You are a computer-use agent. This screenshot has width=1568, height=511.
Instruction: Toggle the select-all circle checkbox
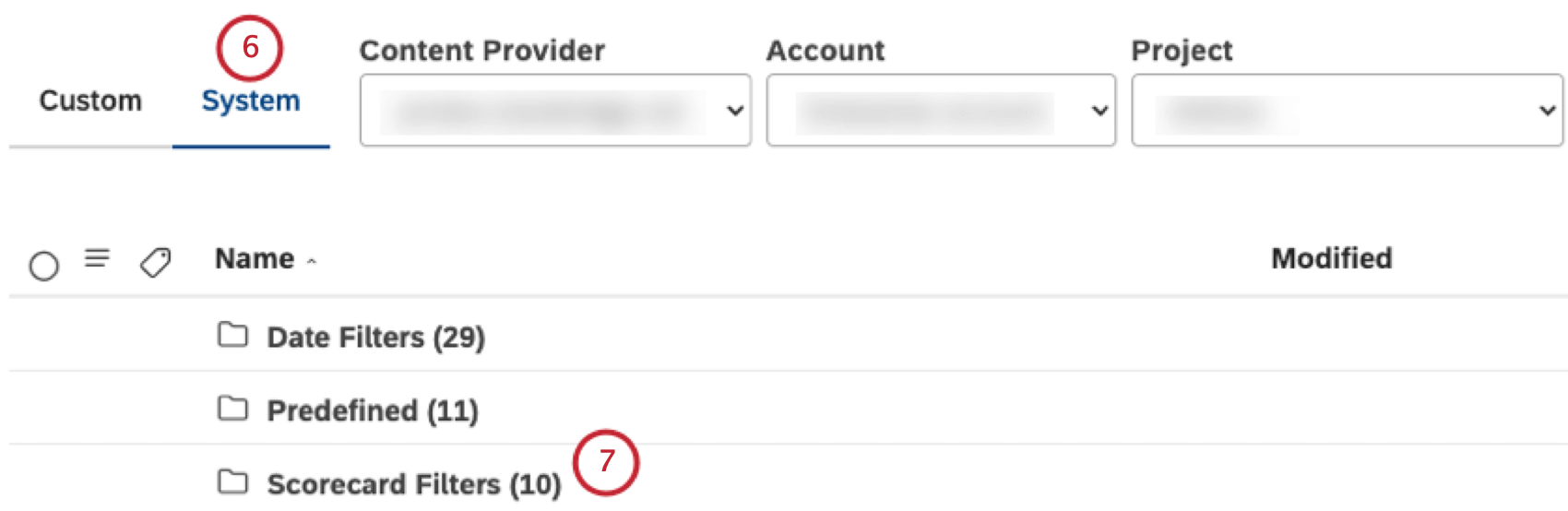(x=44, y=266)
